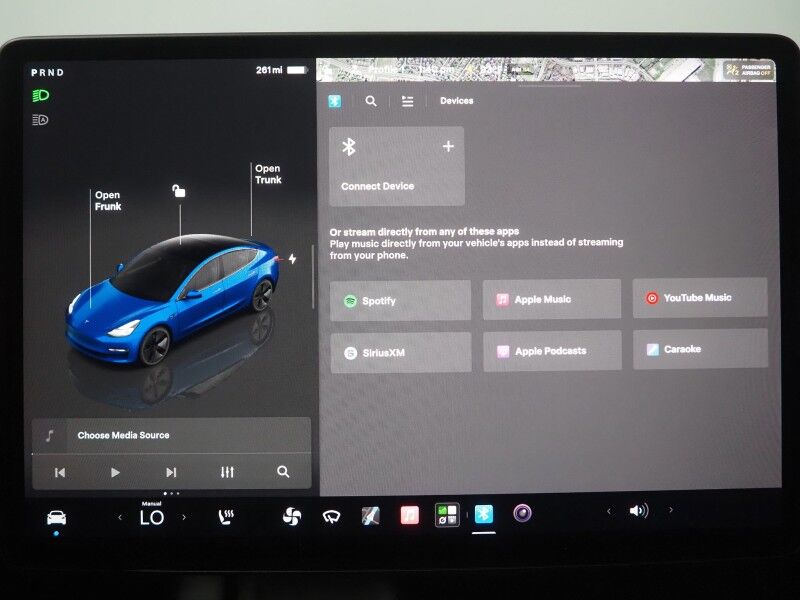Screen dimensions: 800x600
Task: Search media from the player card
Action: 283,472
